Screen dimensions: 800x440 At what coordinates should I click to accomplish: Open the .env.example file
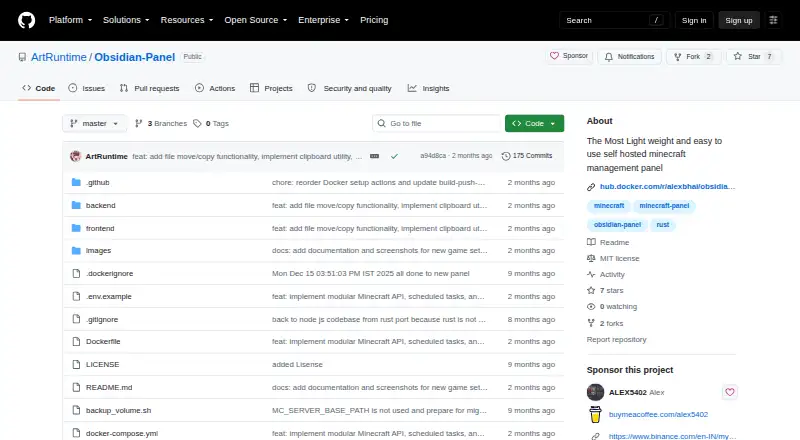(109, 297)
